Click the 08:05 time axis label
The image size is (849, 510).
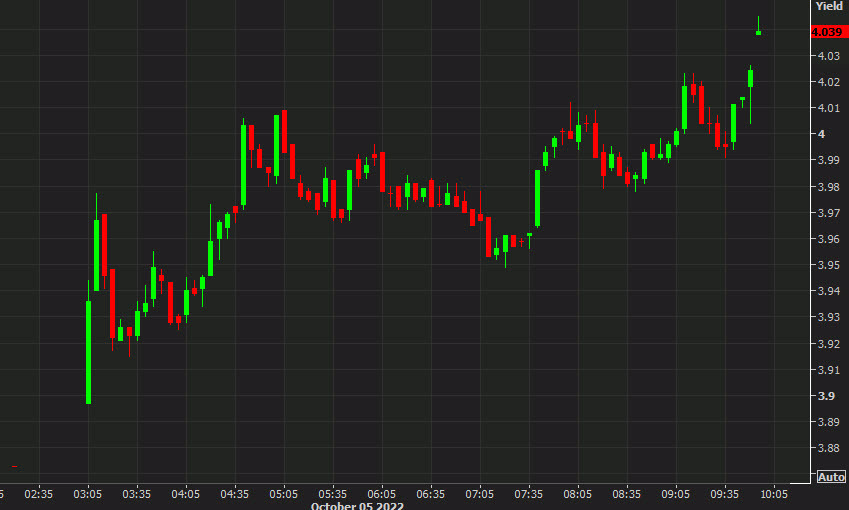578,494
